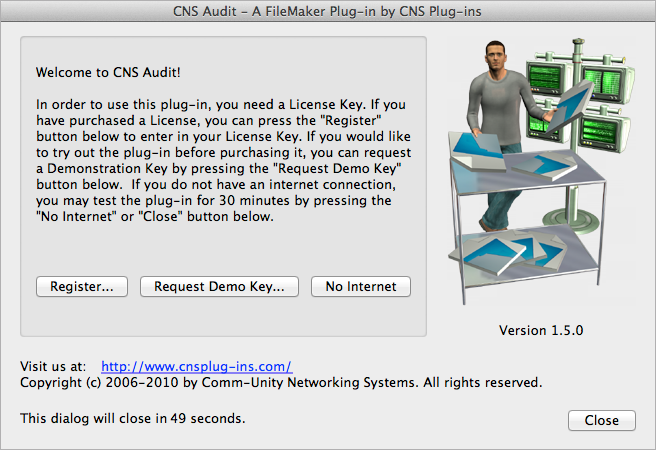
Task: Click the License Key instructions paragraph
Action: [x=224, y=161]
